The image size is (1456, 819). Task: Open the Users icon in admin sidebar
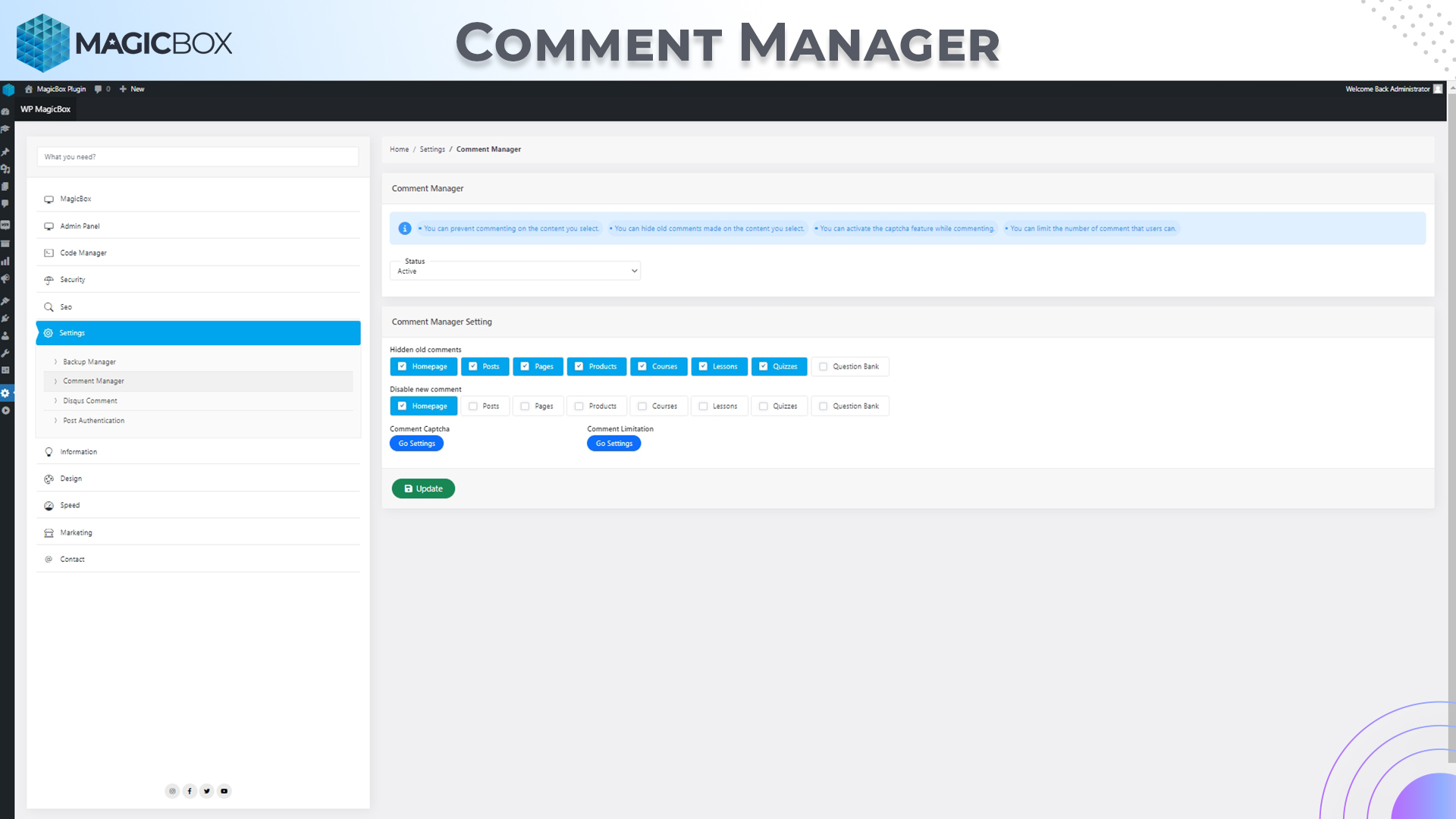(5, 336)
